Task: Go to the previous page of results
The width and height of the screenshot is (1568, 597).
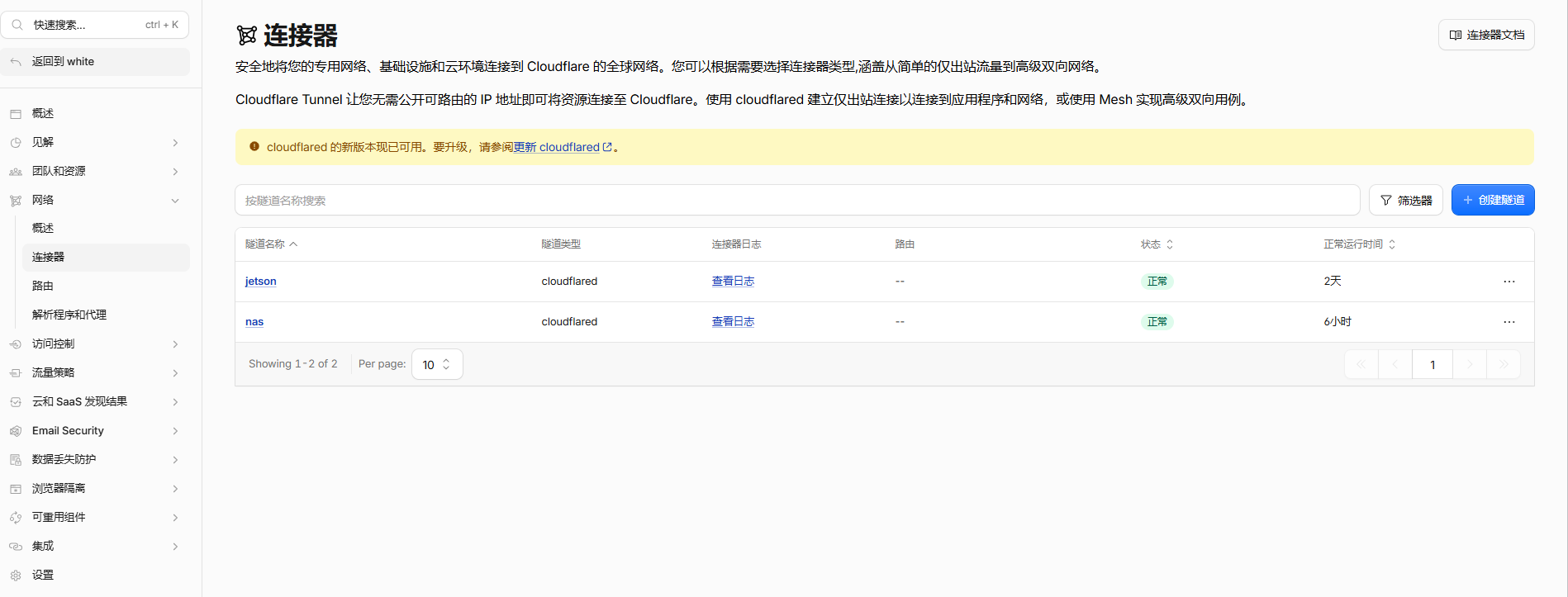Action: [x=1395, y=364]
